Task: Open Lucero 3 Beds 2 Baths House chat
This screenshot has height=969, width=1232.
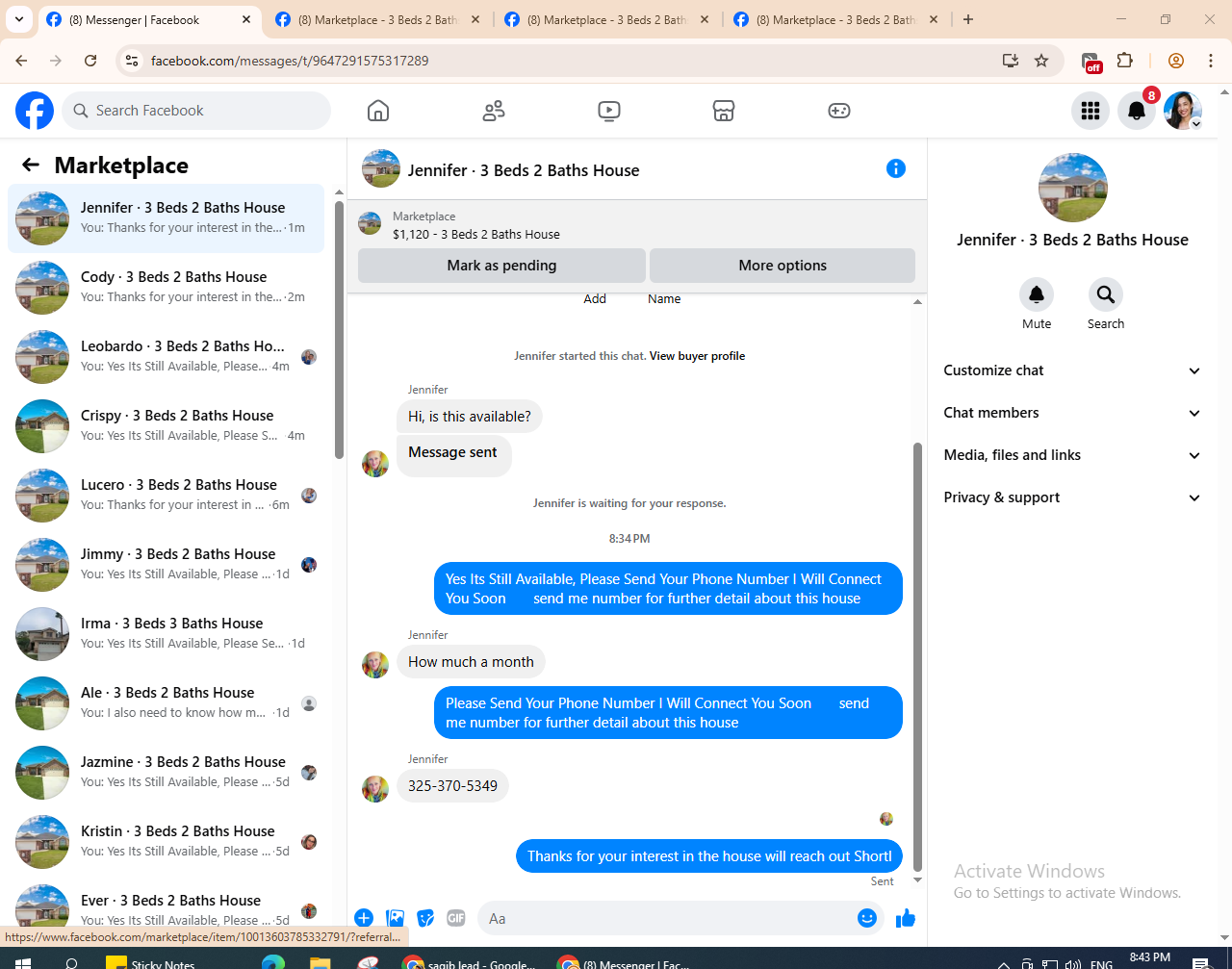Action: tap(166, 496)
